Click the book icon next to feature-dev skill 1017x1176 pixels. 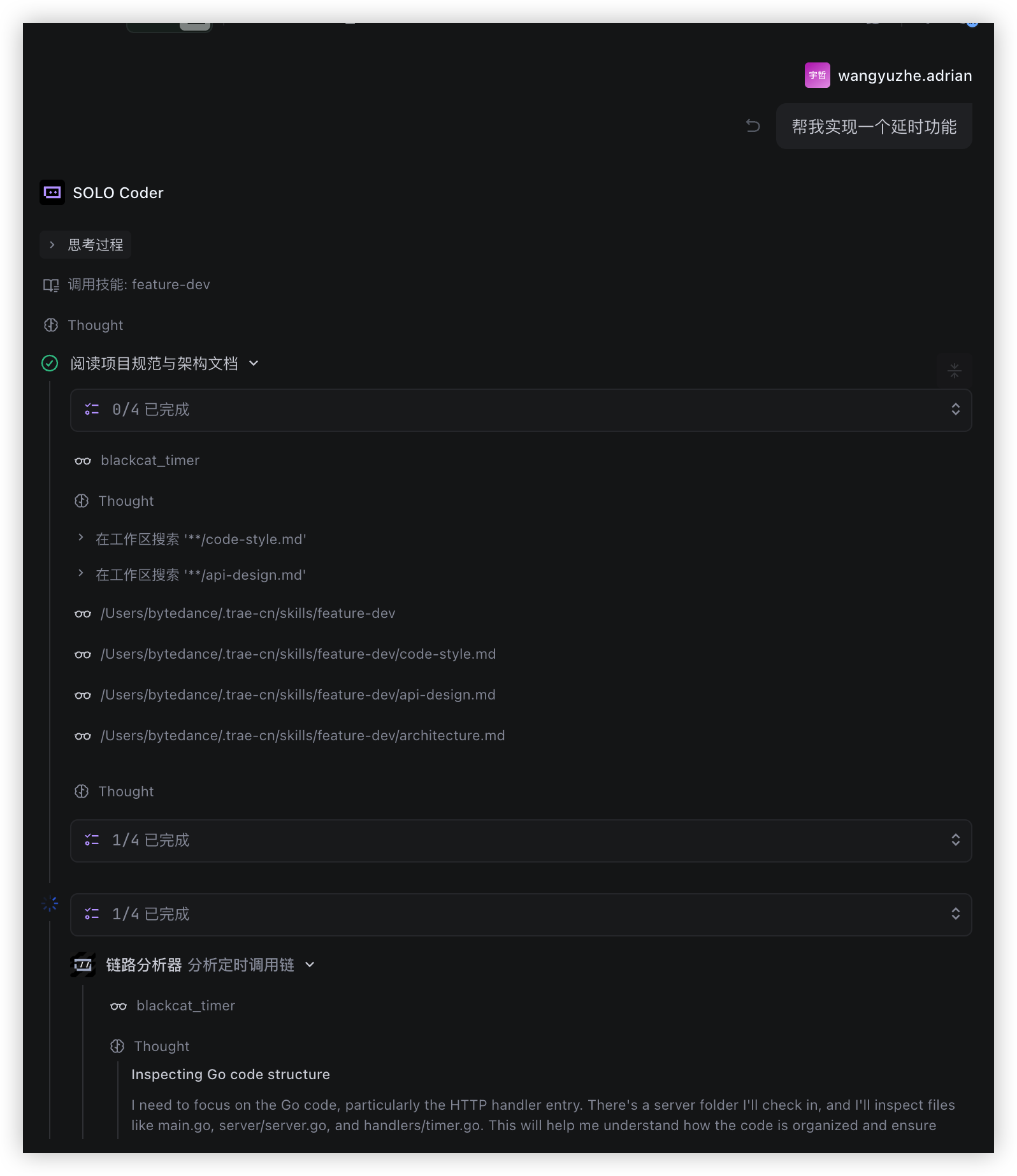pos(51,285)
